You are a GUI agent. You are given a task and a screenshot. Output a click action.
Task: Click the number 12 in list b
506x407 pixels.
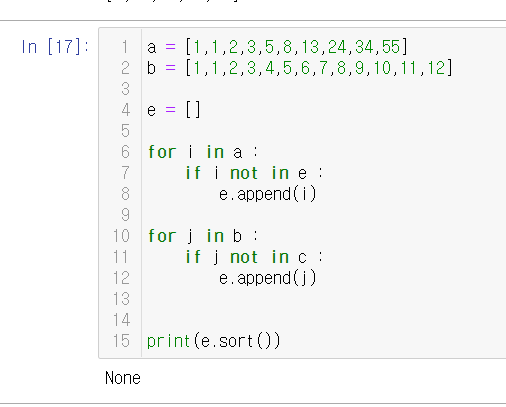pos(436,68)
